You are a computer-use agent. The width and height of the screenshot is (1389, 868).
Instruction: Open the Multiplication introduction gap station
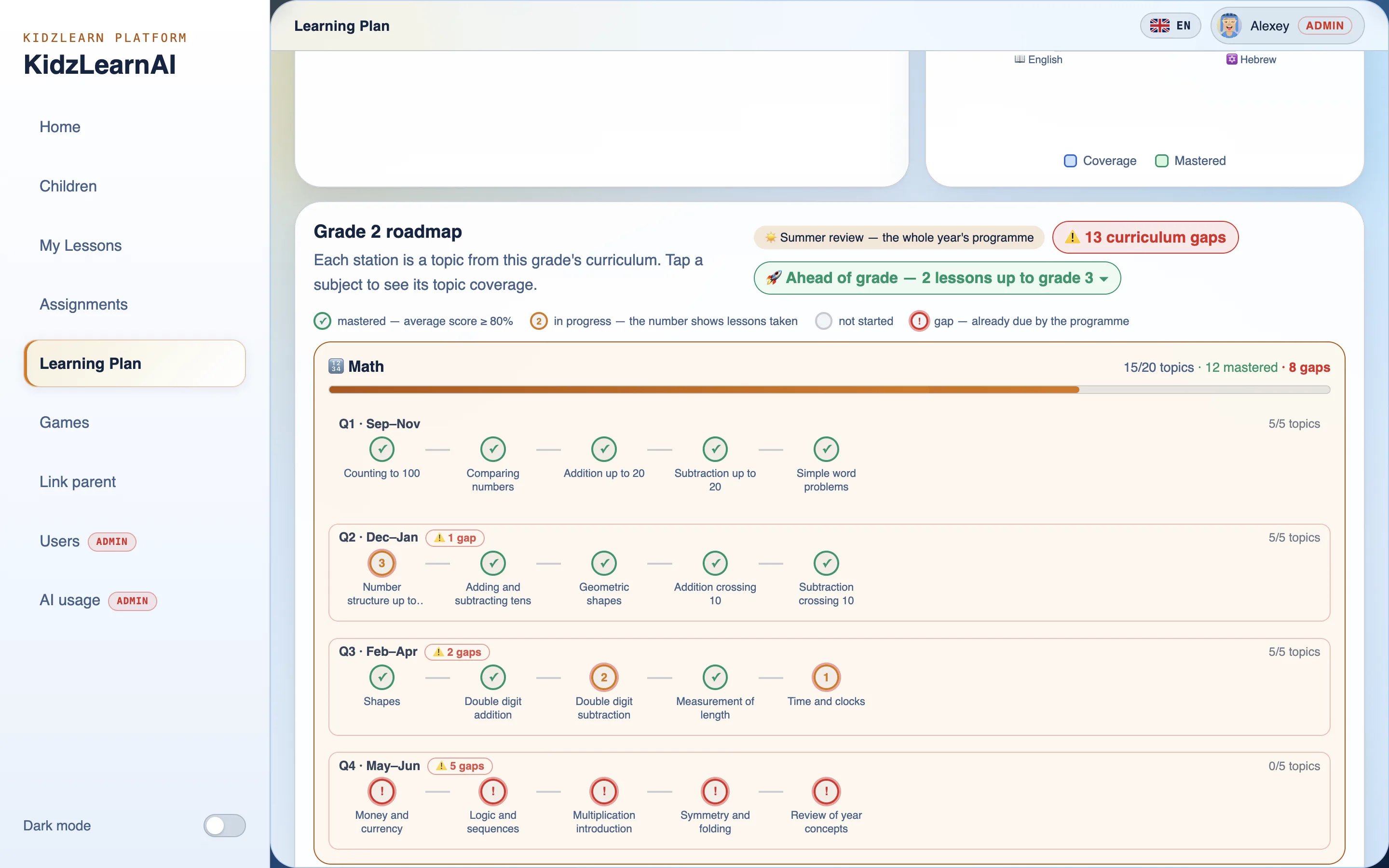604,792
